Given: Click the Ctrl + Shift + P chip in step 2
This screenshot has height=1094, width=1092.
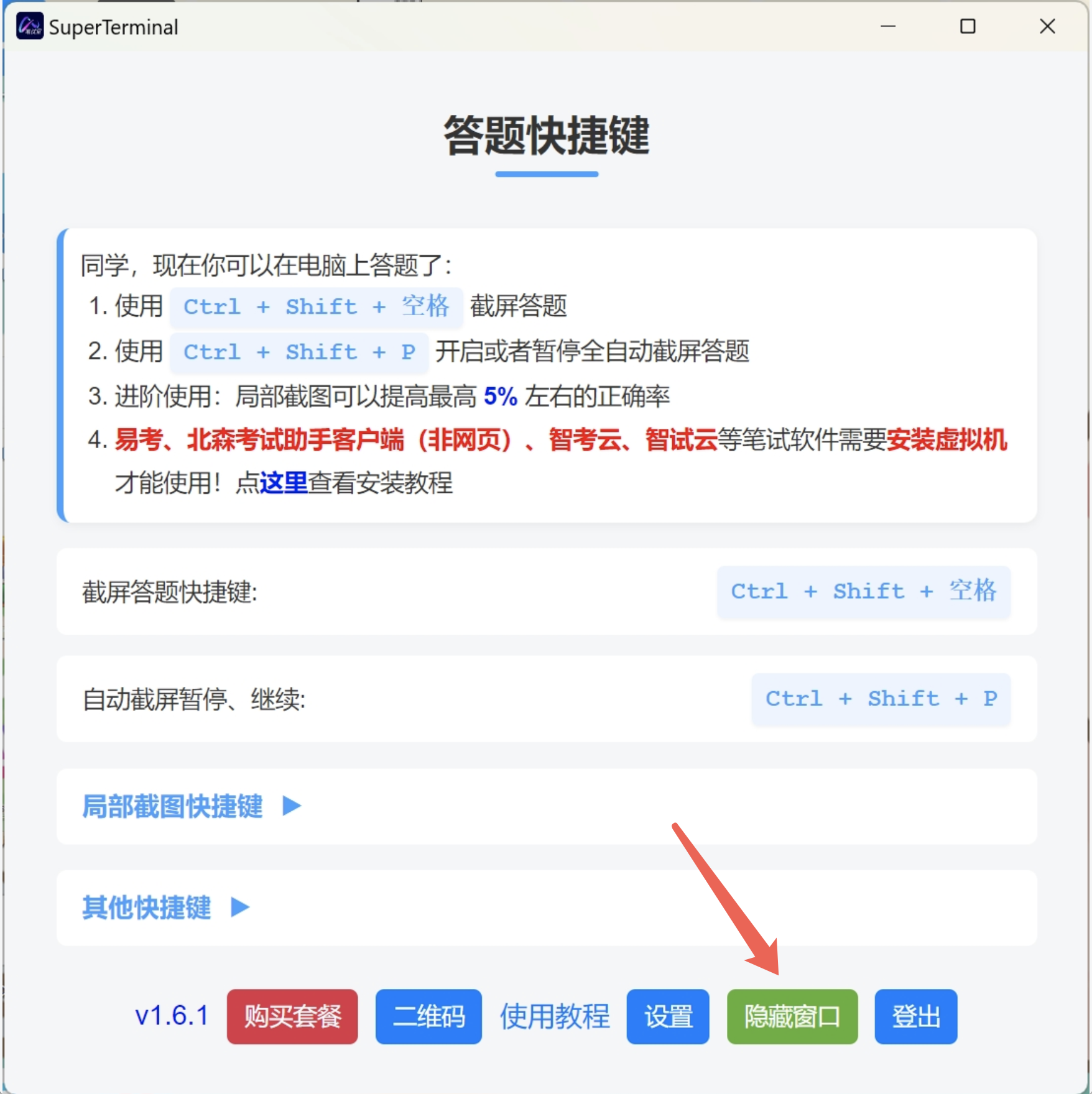Looking at the screenshot, I should click(x=299, y=352).
